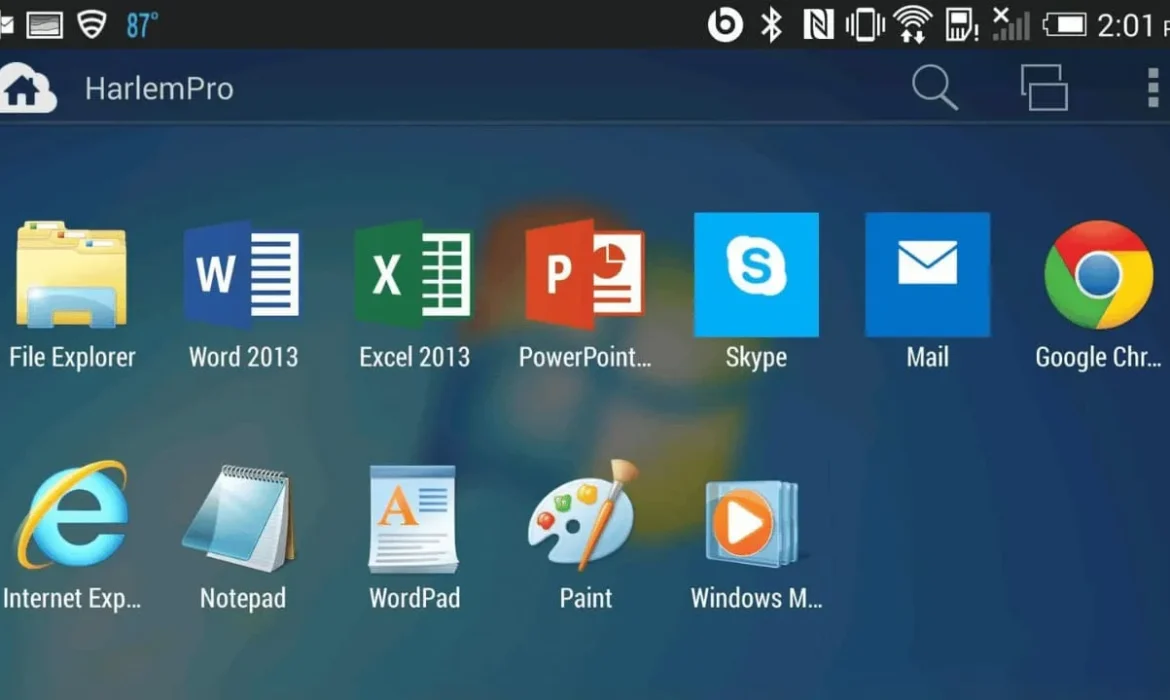Open the Excel 2013 app icon
The height and width of the screenshot is (700, 1170).
[x=414, y=275]
